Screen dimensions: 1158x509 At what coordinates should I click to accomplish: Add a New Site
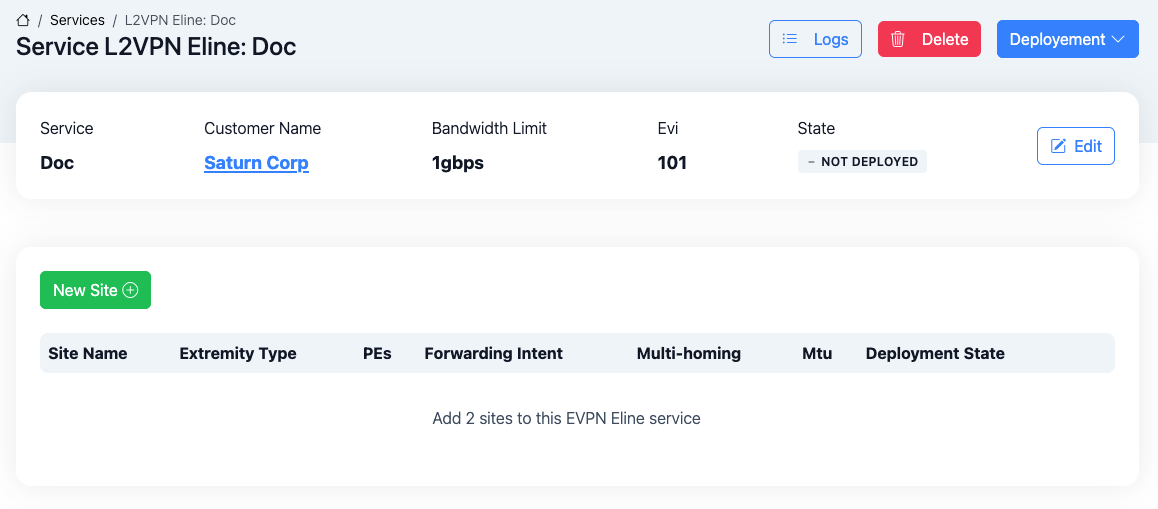[95, 290]
